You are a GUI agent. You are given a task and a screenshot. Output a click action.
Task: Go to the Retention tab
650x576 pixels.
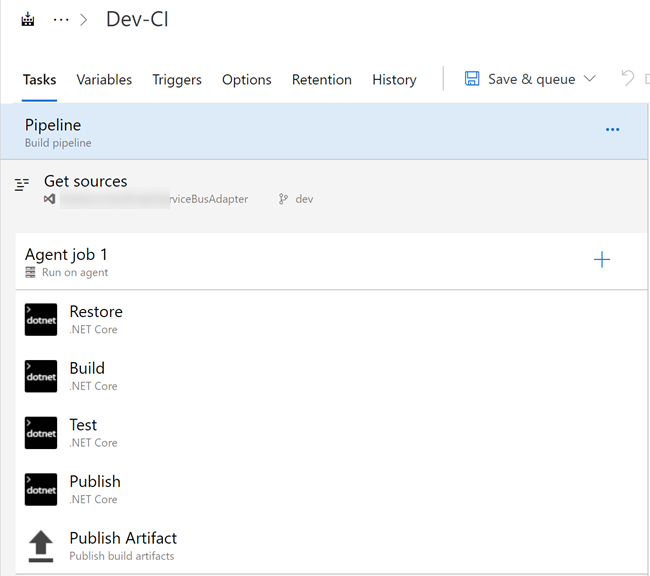(321, 80)
